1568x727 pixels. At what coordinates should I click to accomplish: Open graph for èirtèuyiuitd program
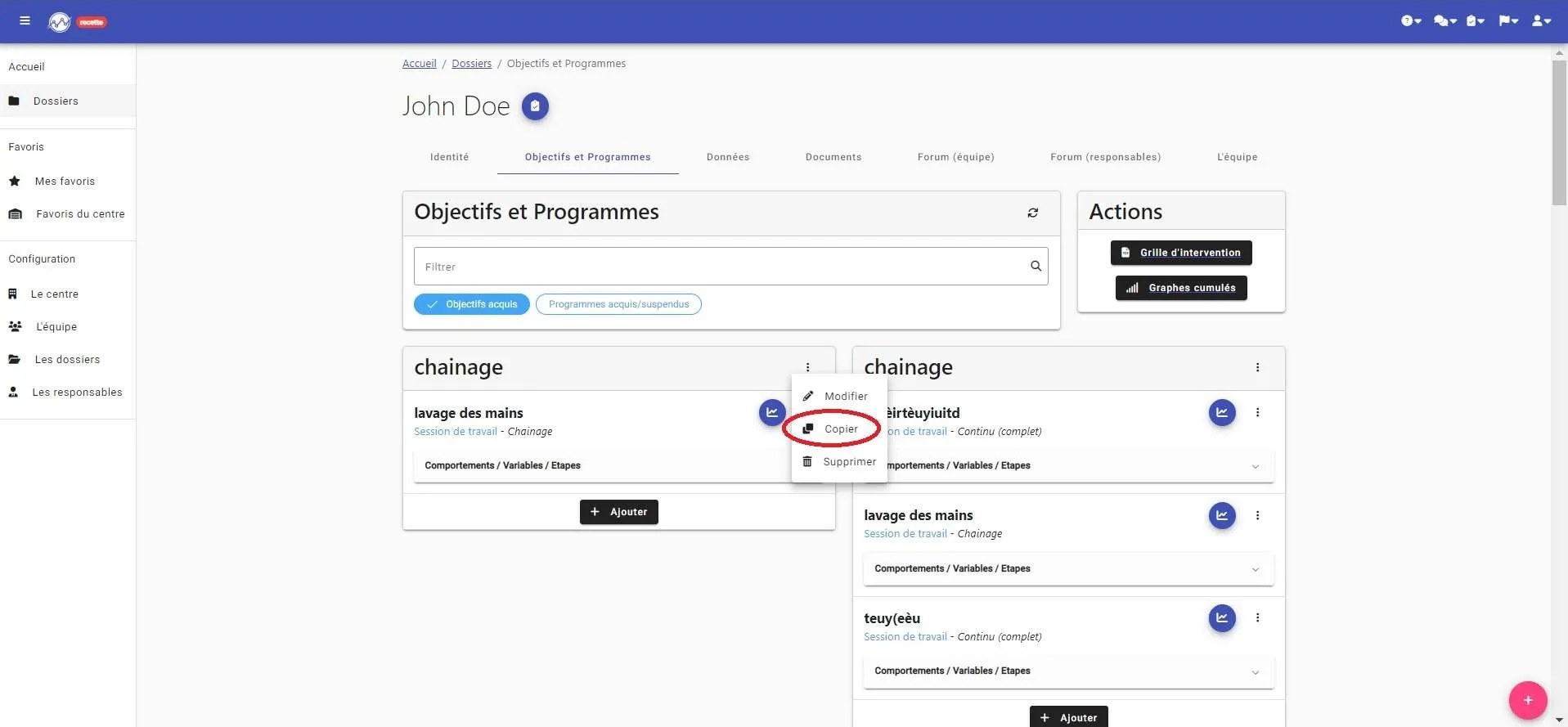tap(1222, 412)
